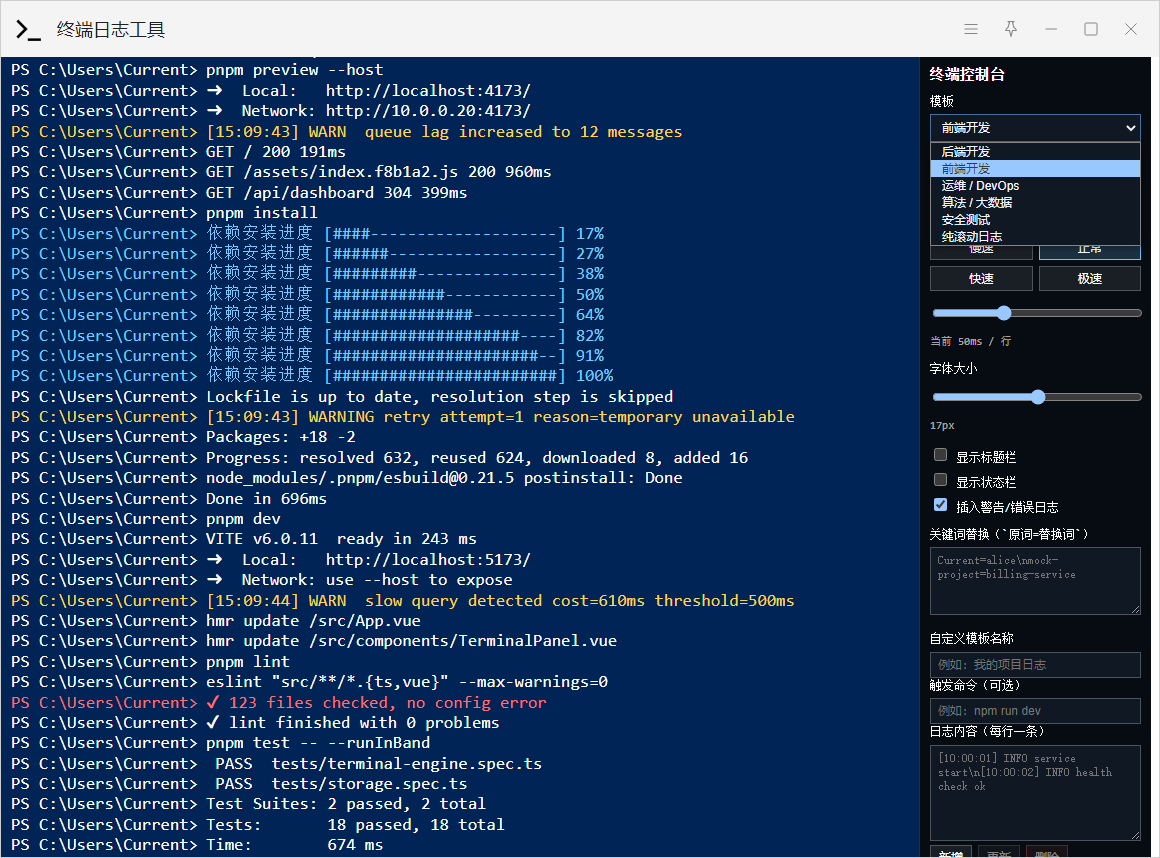
Task: Focus the 自定义模板名称 input field
Action: pyautogui.click(x=1035, y=665)
